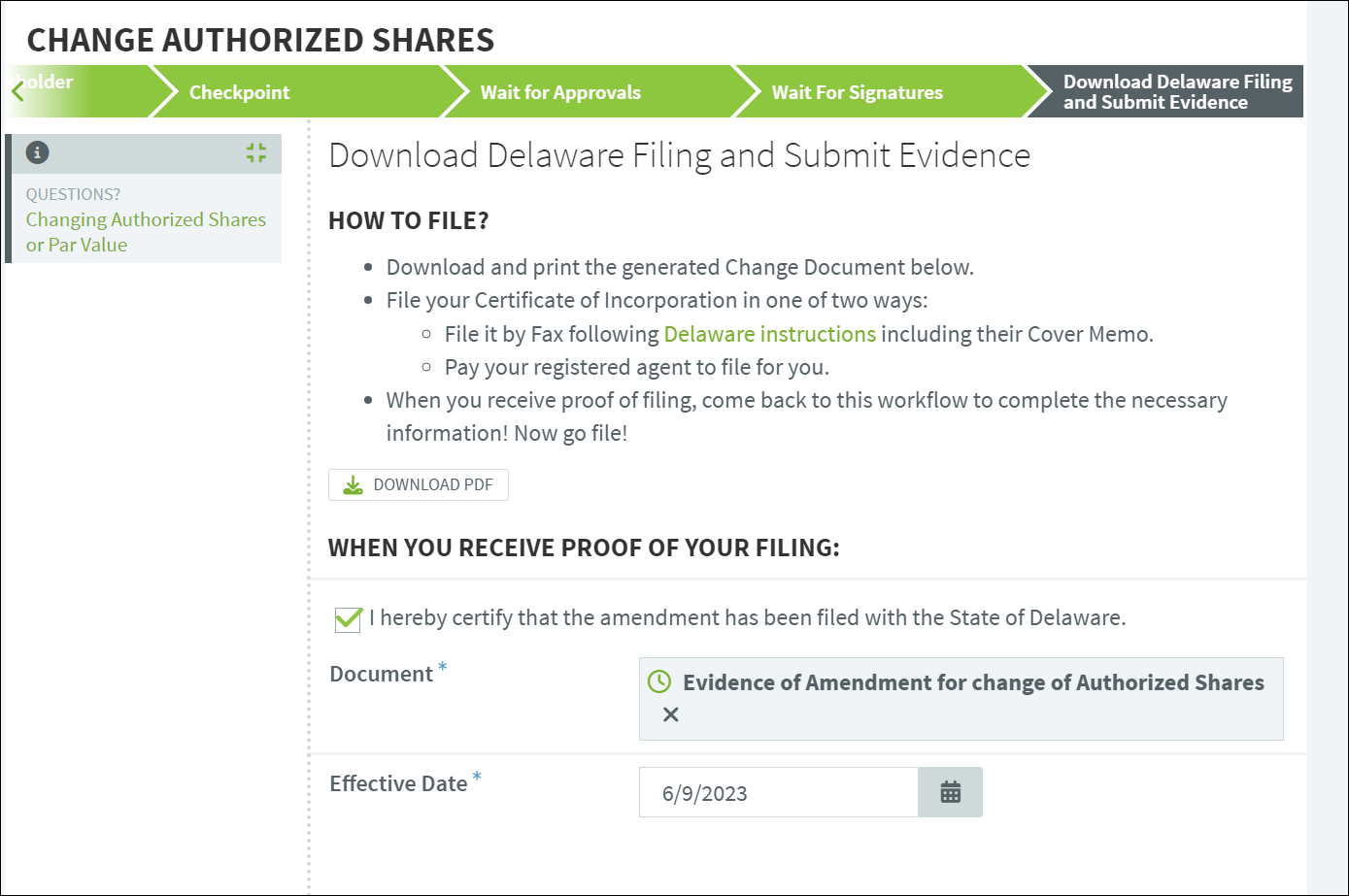Click the Effective Date input field

779,792
